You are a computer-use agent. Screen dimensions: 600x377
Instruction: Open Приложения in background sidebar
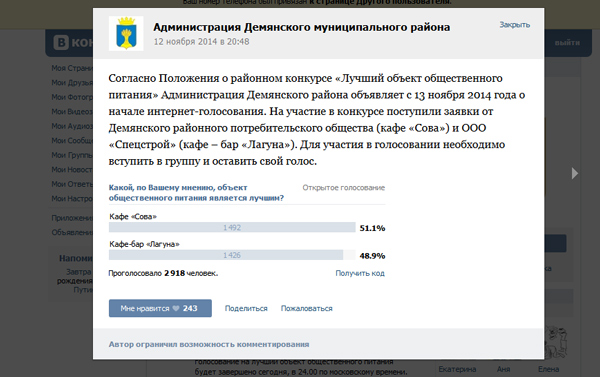click(72, 218)
